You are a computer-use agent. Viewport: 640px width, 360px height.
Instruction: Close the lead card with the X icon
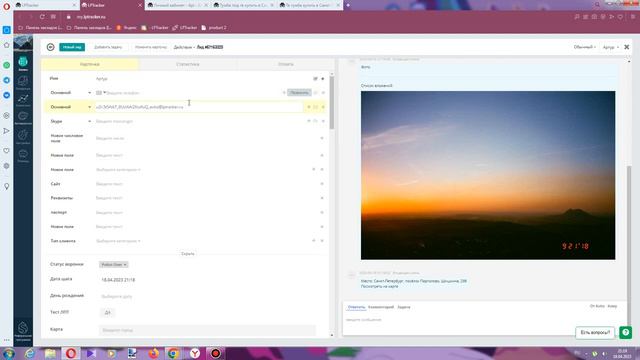pos(627,47)
